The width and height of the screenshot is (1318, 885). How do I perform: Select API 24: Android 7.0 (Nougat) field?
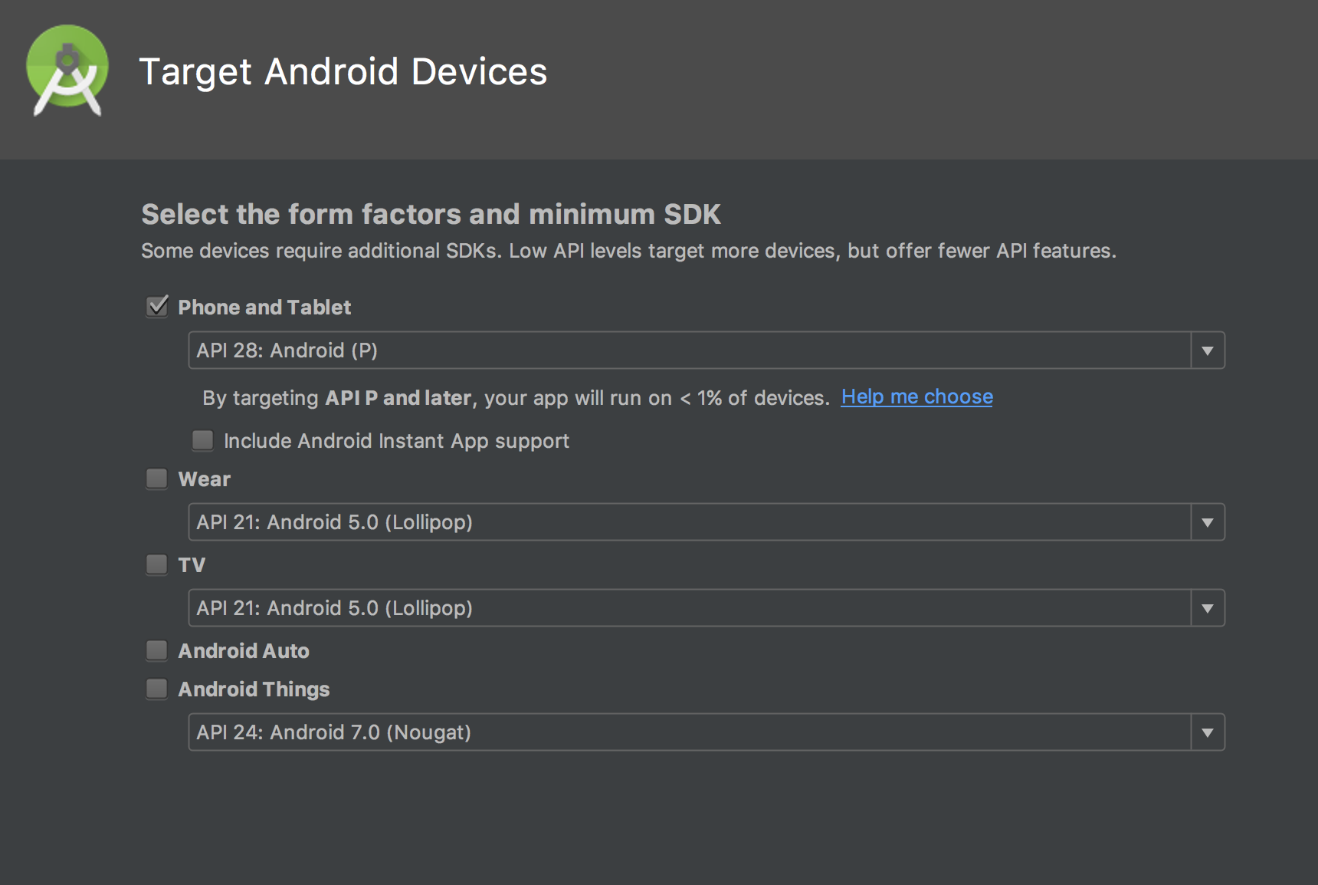tap(706, 732)
